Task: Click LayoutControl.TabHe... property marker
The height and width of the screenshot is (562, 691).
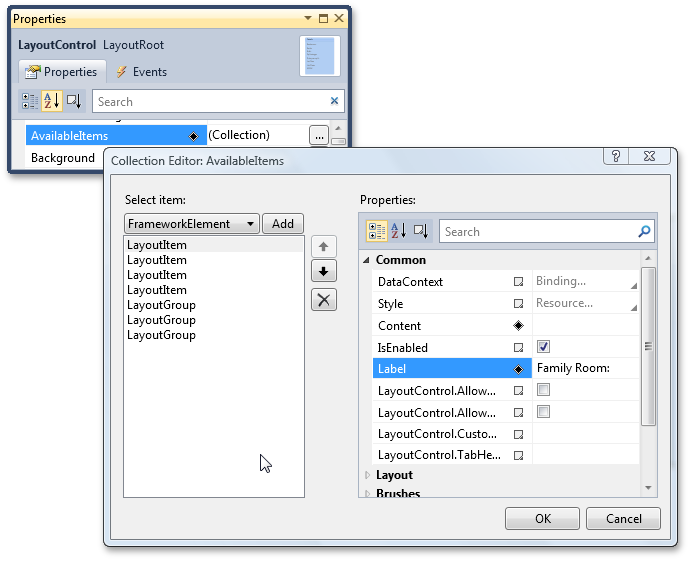Action: 518,455
